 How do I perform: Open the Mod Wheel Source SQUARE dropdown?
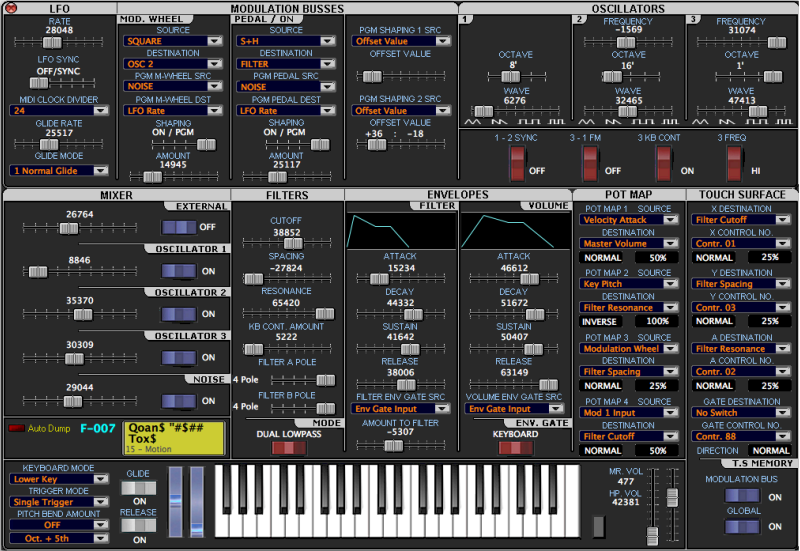point(174,41)
